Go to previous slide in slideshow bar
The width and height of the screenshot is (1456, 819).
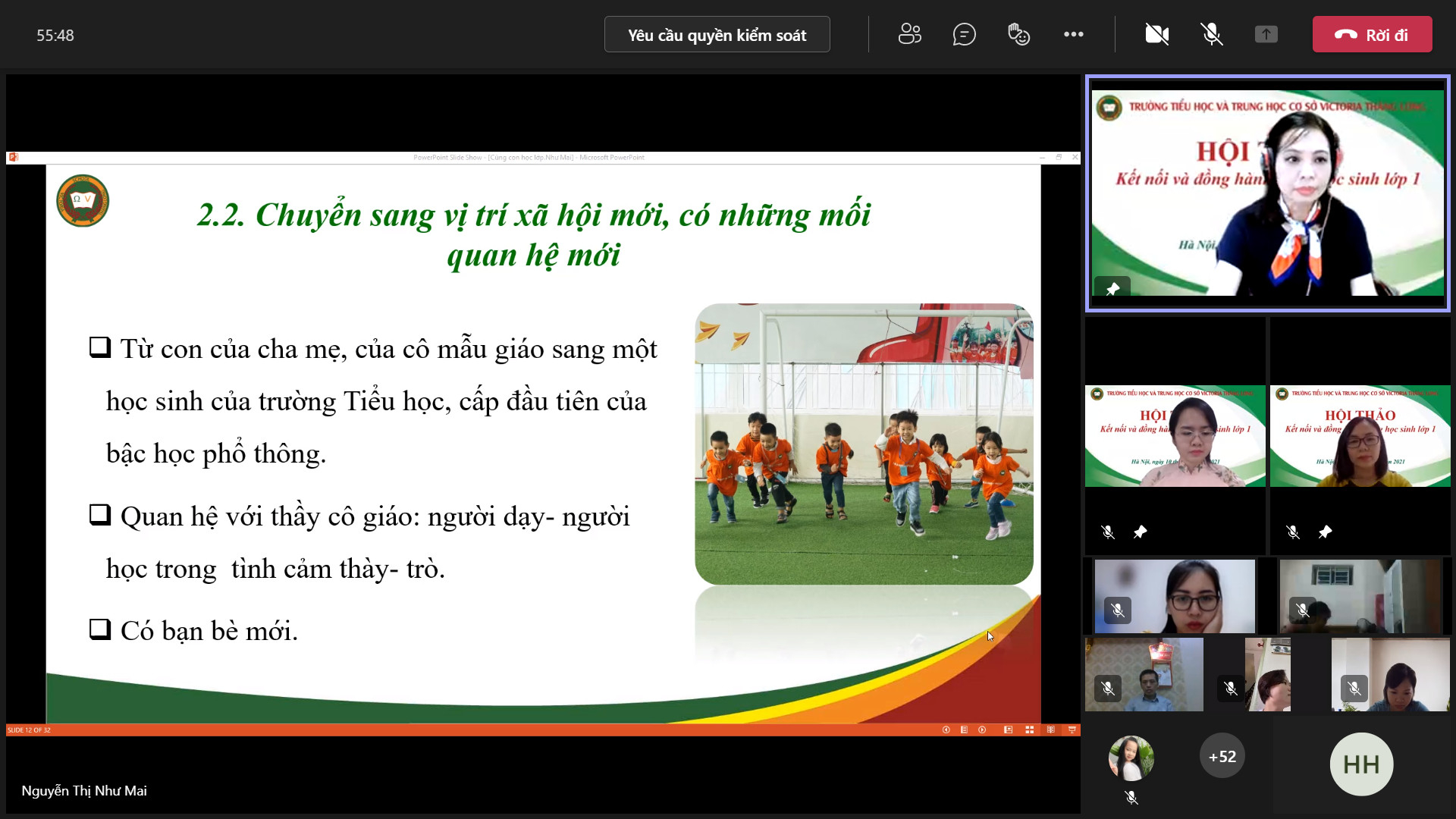tap(946, 730)
